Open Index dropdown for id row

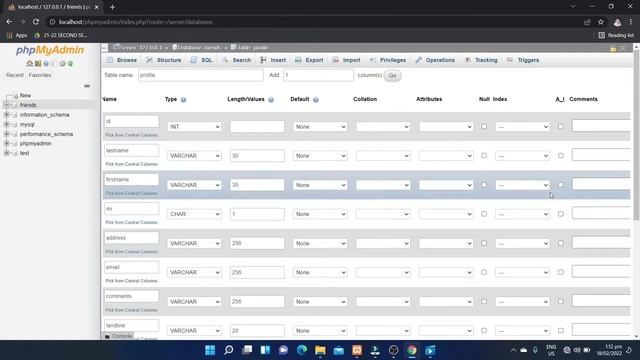522,127
